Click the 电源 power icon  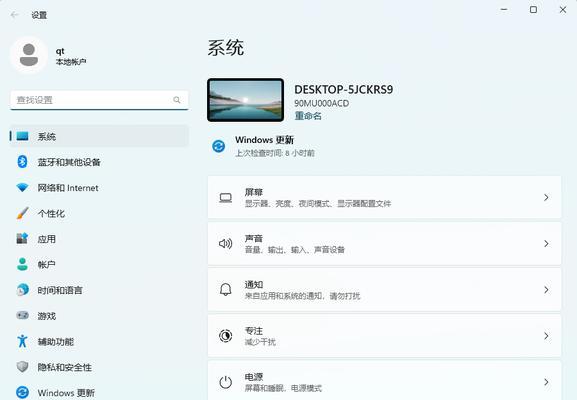point(226,382)
